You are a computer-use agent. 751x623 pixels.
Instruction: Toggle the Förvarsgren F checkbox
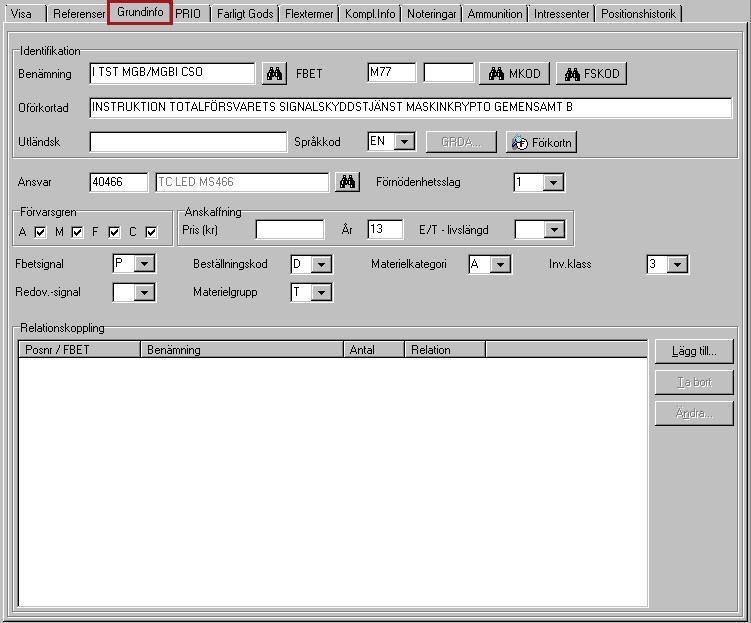point(114,232)
